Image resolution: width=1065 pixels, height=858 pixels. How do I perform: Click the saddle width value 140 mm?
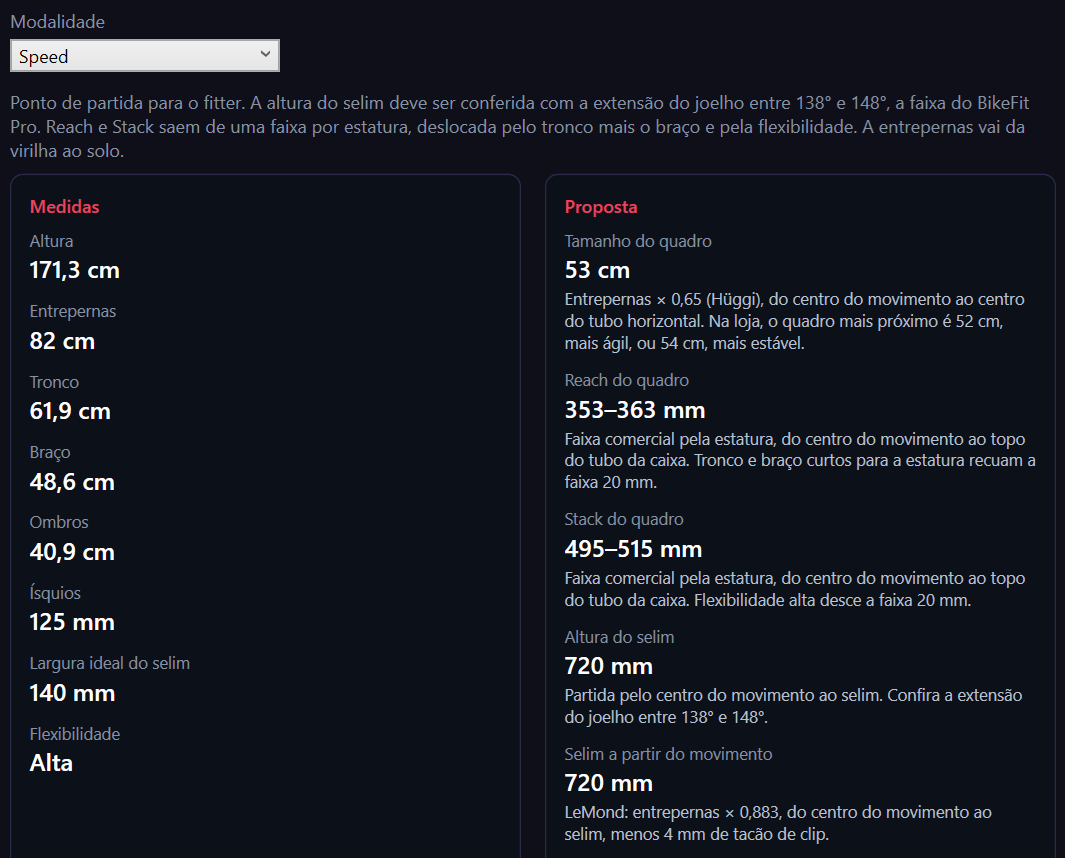point(73,693)
